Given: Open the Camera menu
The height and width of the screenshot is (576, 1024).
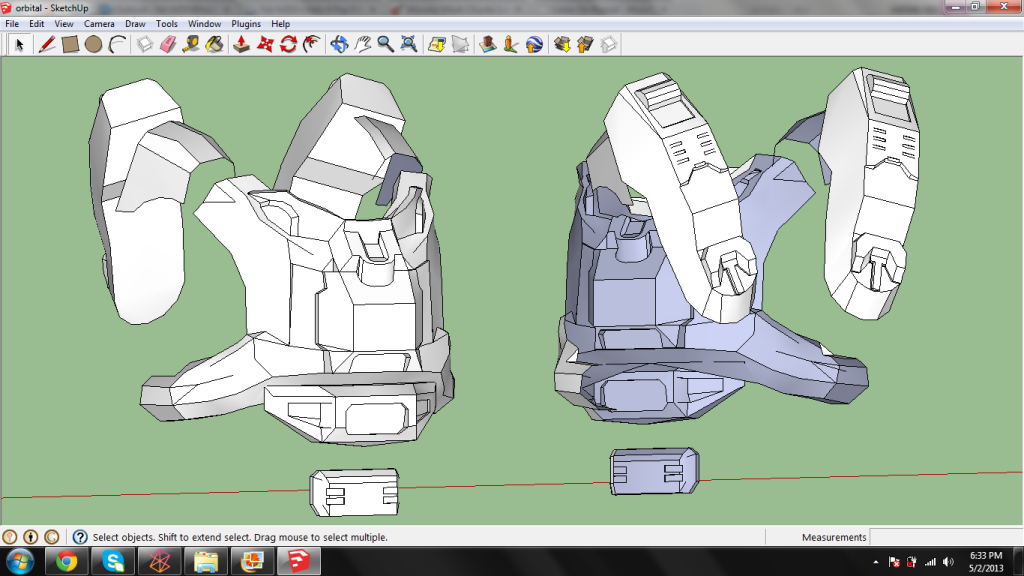Looking at the screenshot, I should [98, 23].
